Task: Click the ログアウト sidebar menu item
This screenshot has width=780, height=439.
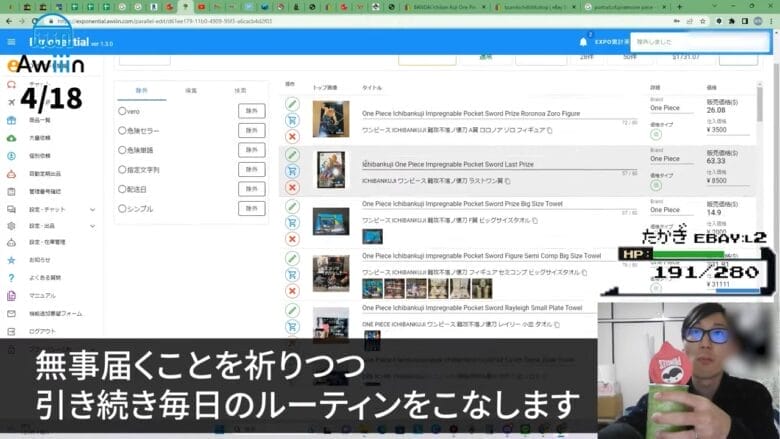Action: [42, 332]
